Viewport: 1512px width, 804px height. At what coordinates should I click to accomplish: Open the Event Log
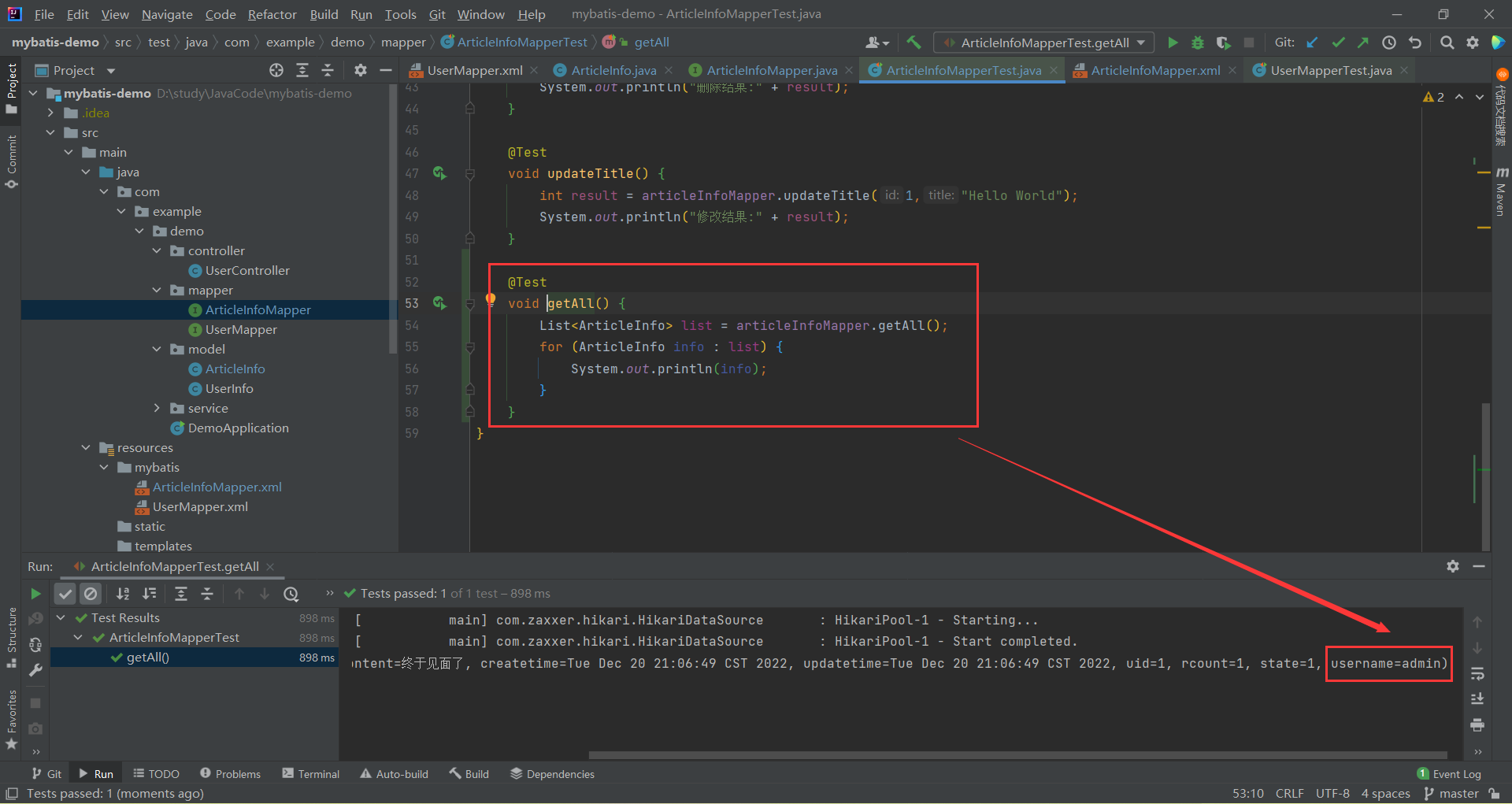pyautogui.click(x=1449, y=774)
